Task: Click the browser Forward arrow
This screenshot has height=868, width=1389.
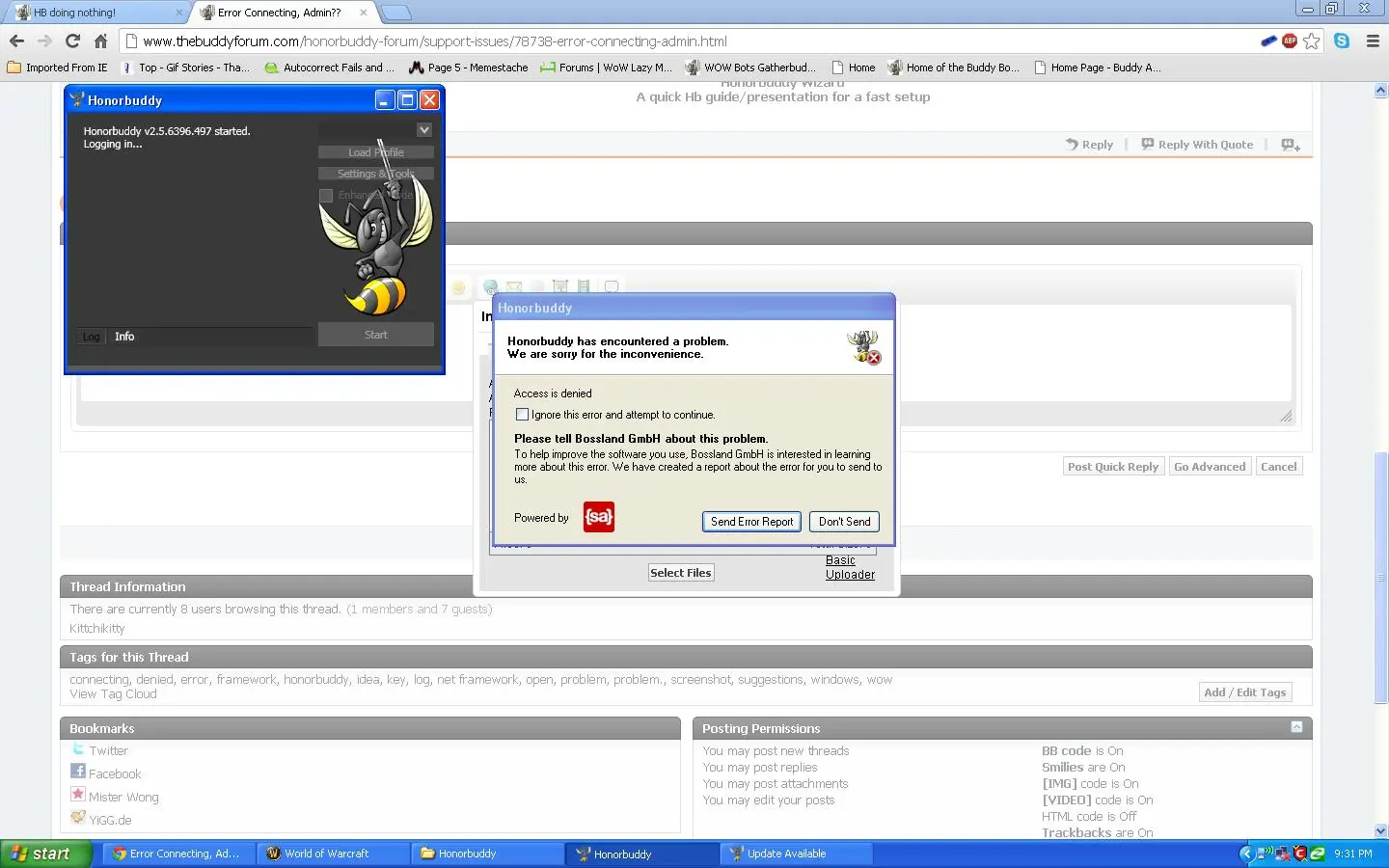Action: pyautogui.click(x=44, y=41)
